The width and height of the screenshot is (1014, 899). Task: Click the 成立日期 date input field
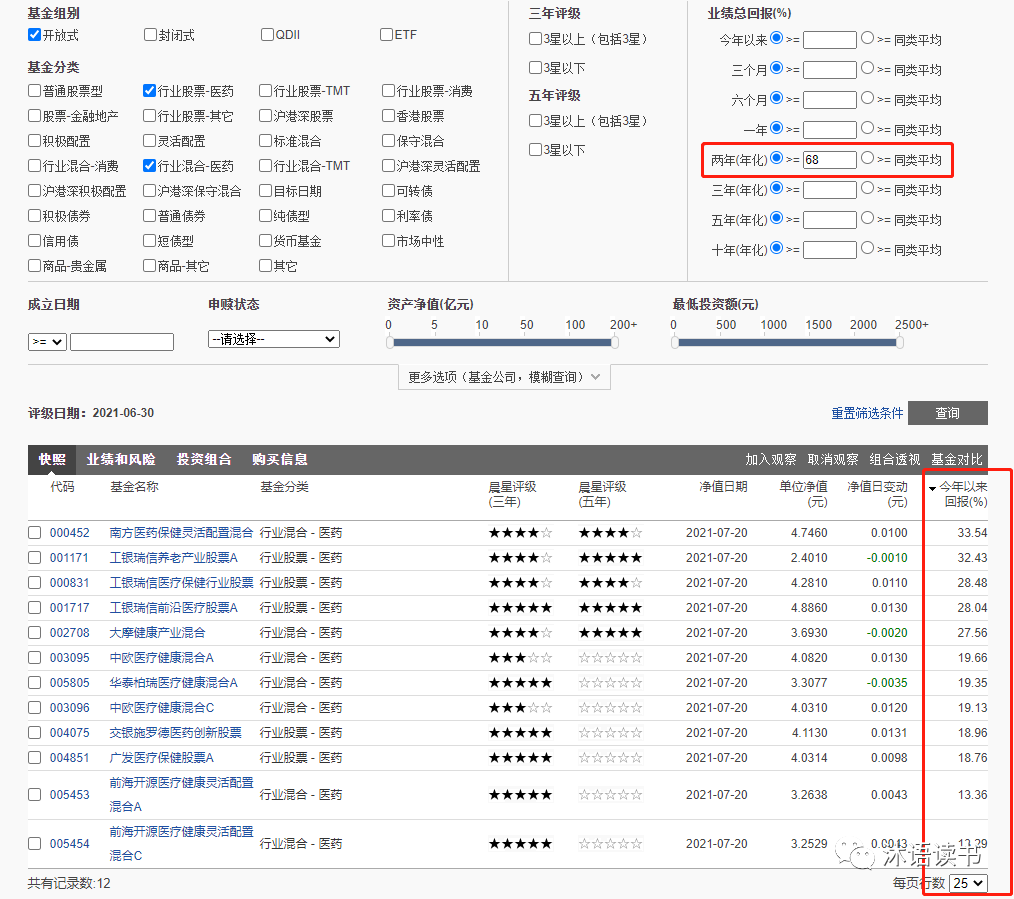point(121,342)
